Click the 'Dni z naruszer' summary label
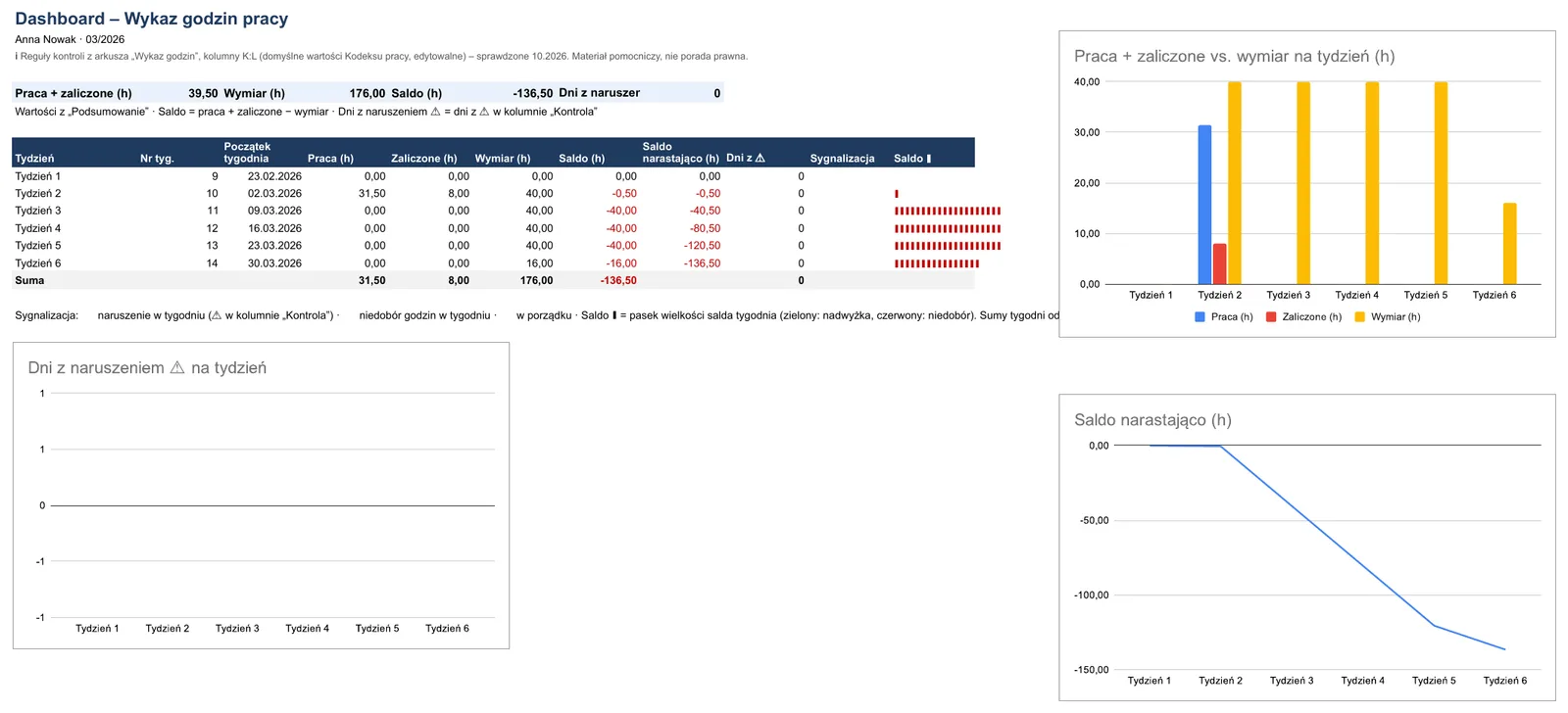This screenshot has height=713, width=1568. tap(599, 93)
